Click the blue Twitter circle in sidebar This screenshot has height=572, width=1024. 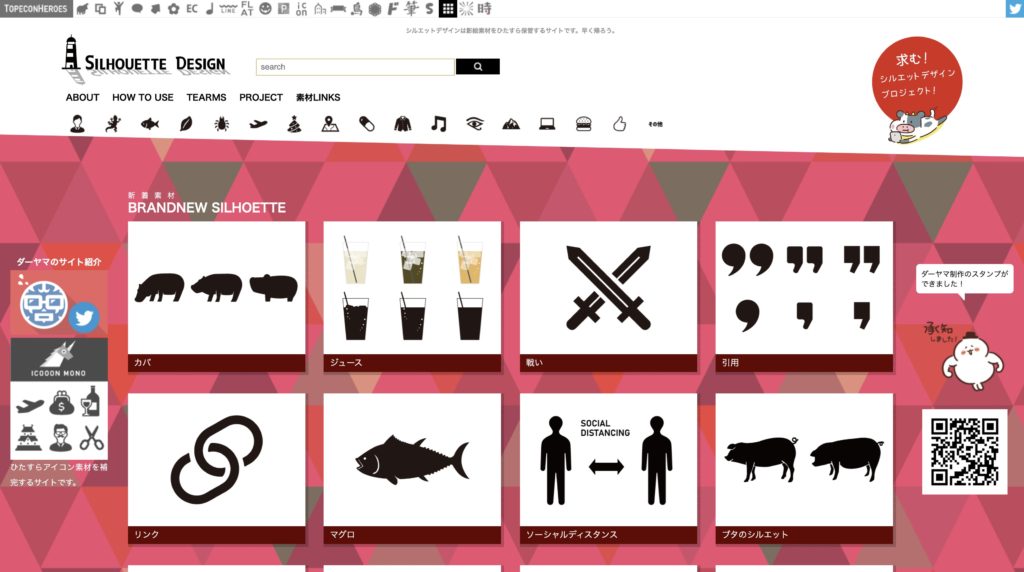tap(84, 318)
